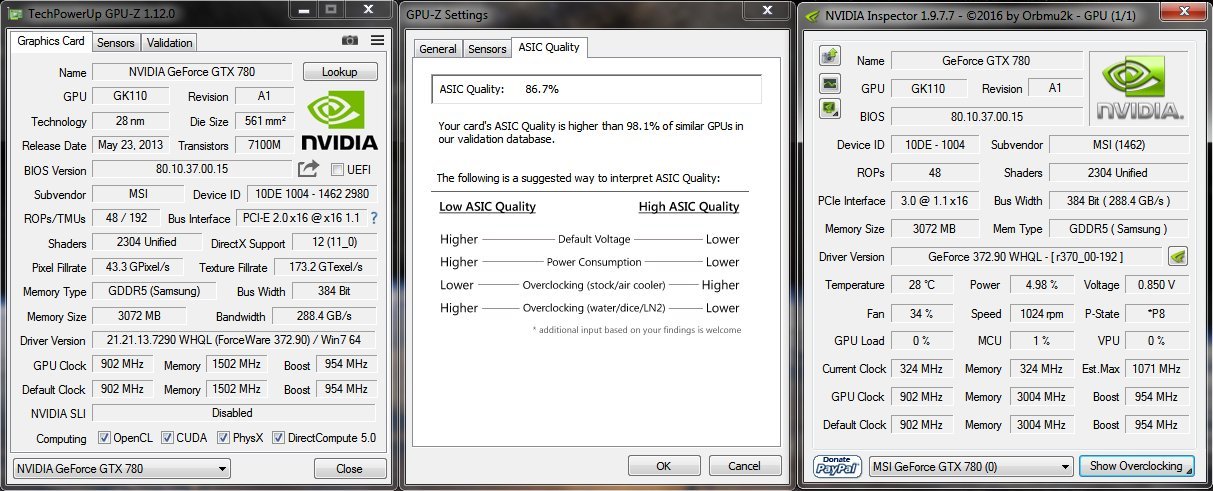
Task: Open the GPU-Z hamburger menu
Action: 377,40
